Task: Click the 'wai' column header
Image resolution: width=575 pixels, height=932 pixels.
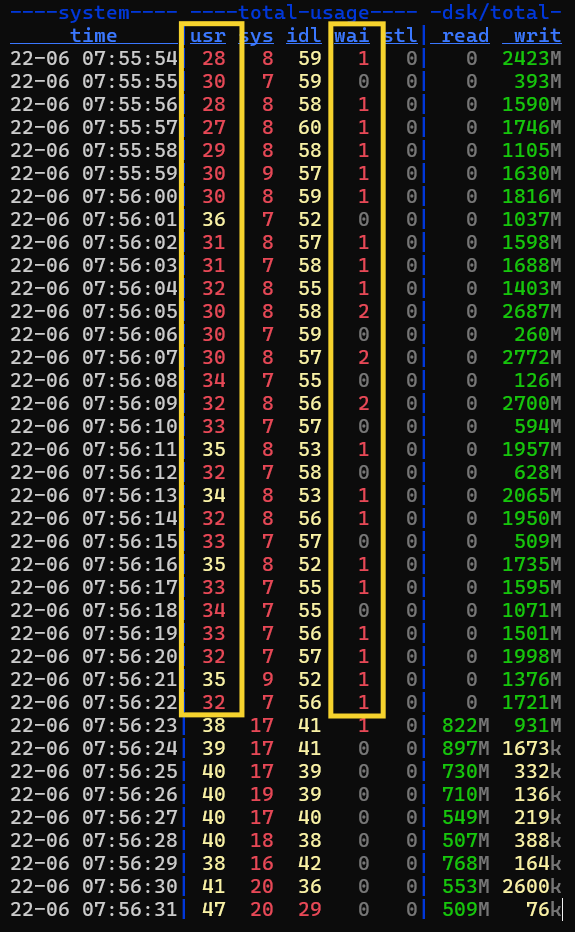Action: tap(352, 36)
